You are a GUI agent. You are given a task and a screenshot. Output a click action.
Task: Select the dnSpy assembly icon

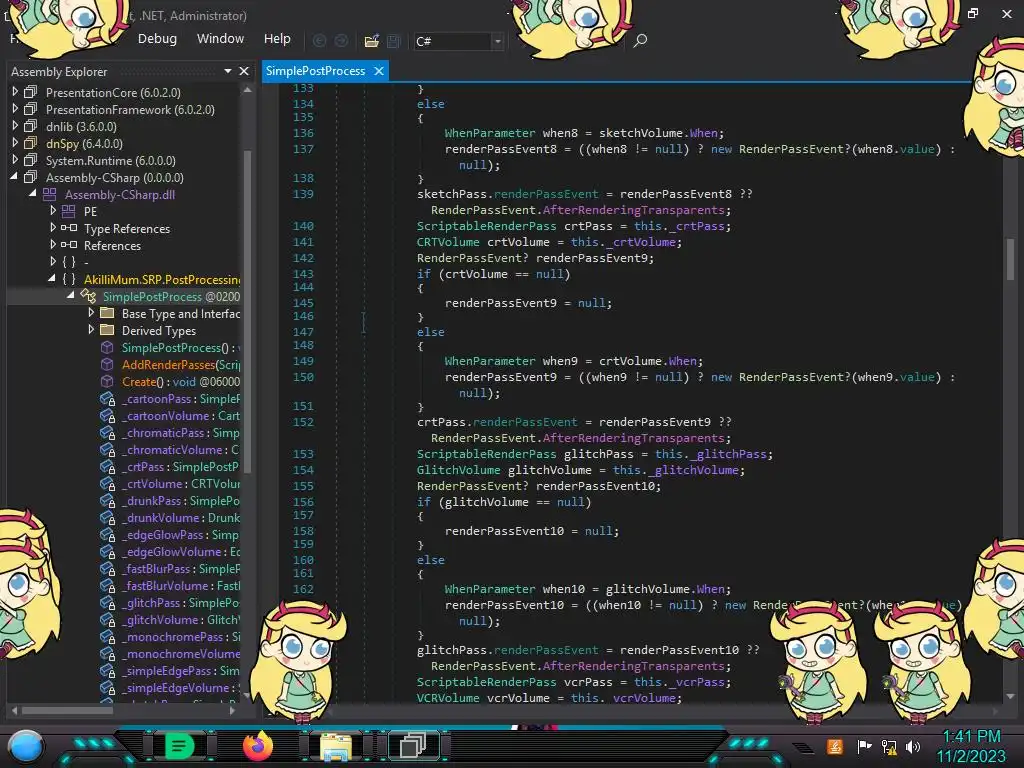coord(31,143)
